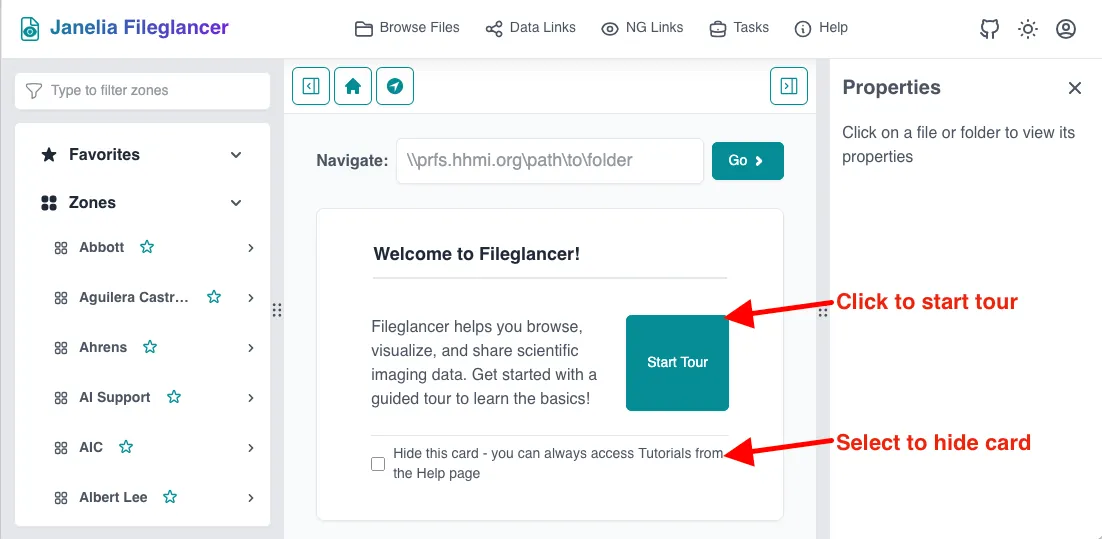This screenshot has width=1102, height=539.
Task: Click the Abbott zone grid icon
Action: (61, 248)
